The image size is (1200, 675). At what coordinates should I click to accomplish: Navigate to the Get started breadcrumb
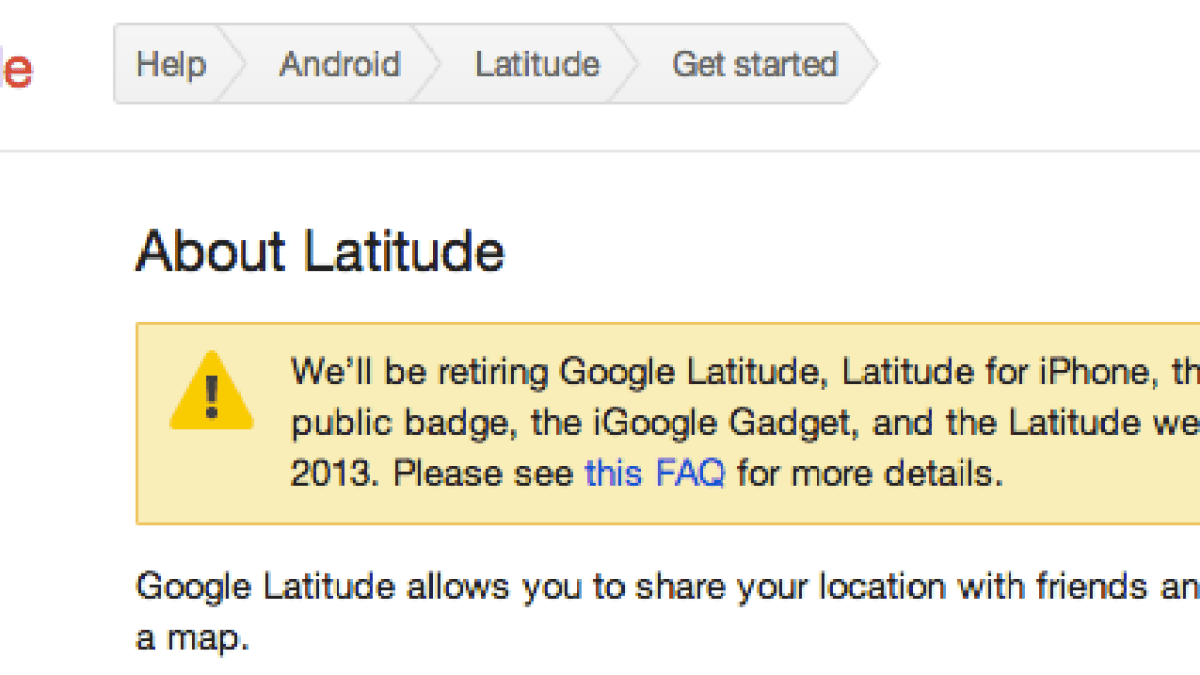click(x=754, y=64)
